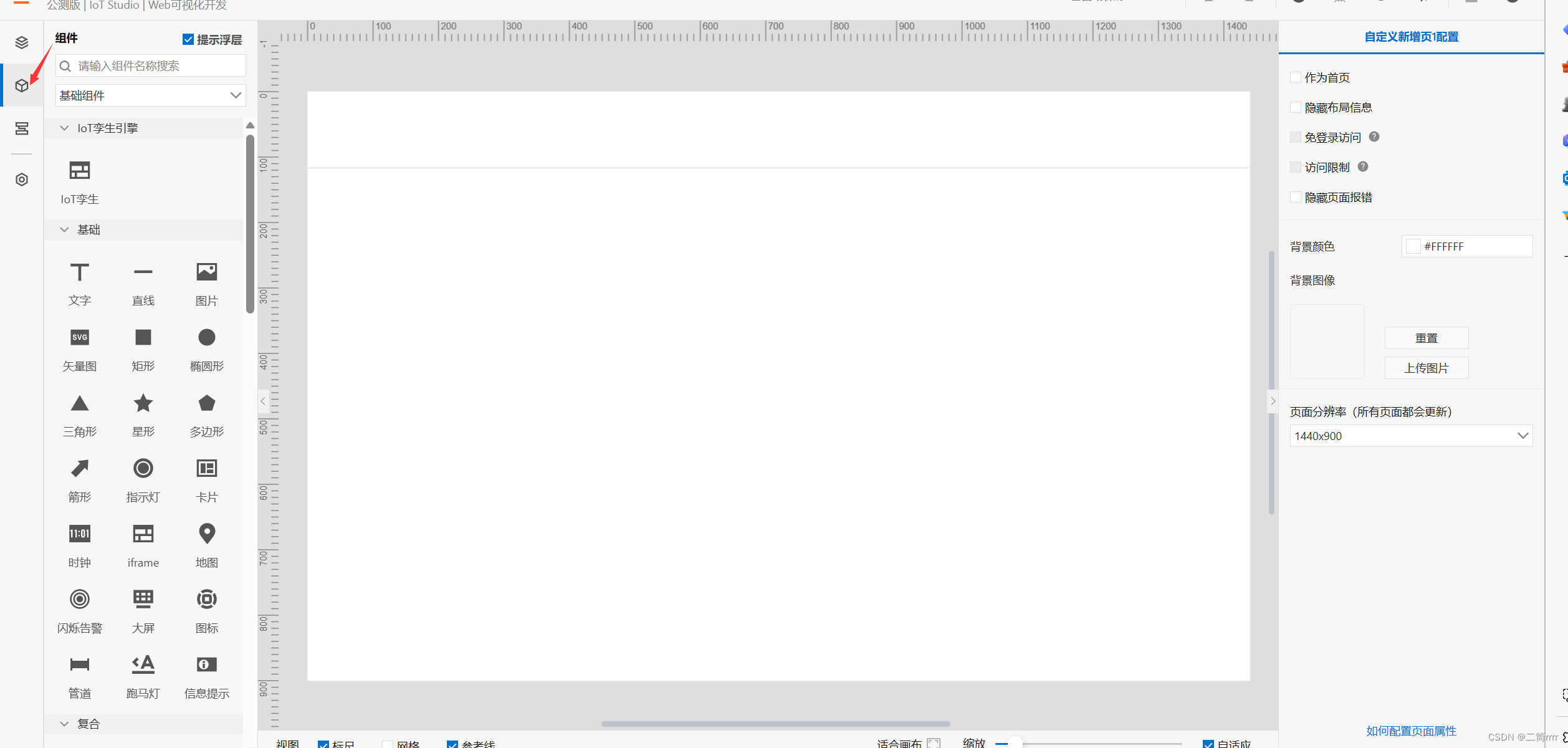1568x748 pixels.
Task: Collapse the 基础 component section
Action: pyautogui.click(x=64, y=229)
